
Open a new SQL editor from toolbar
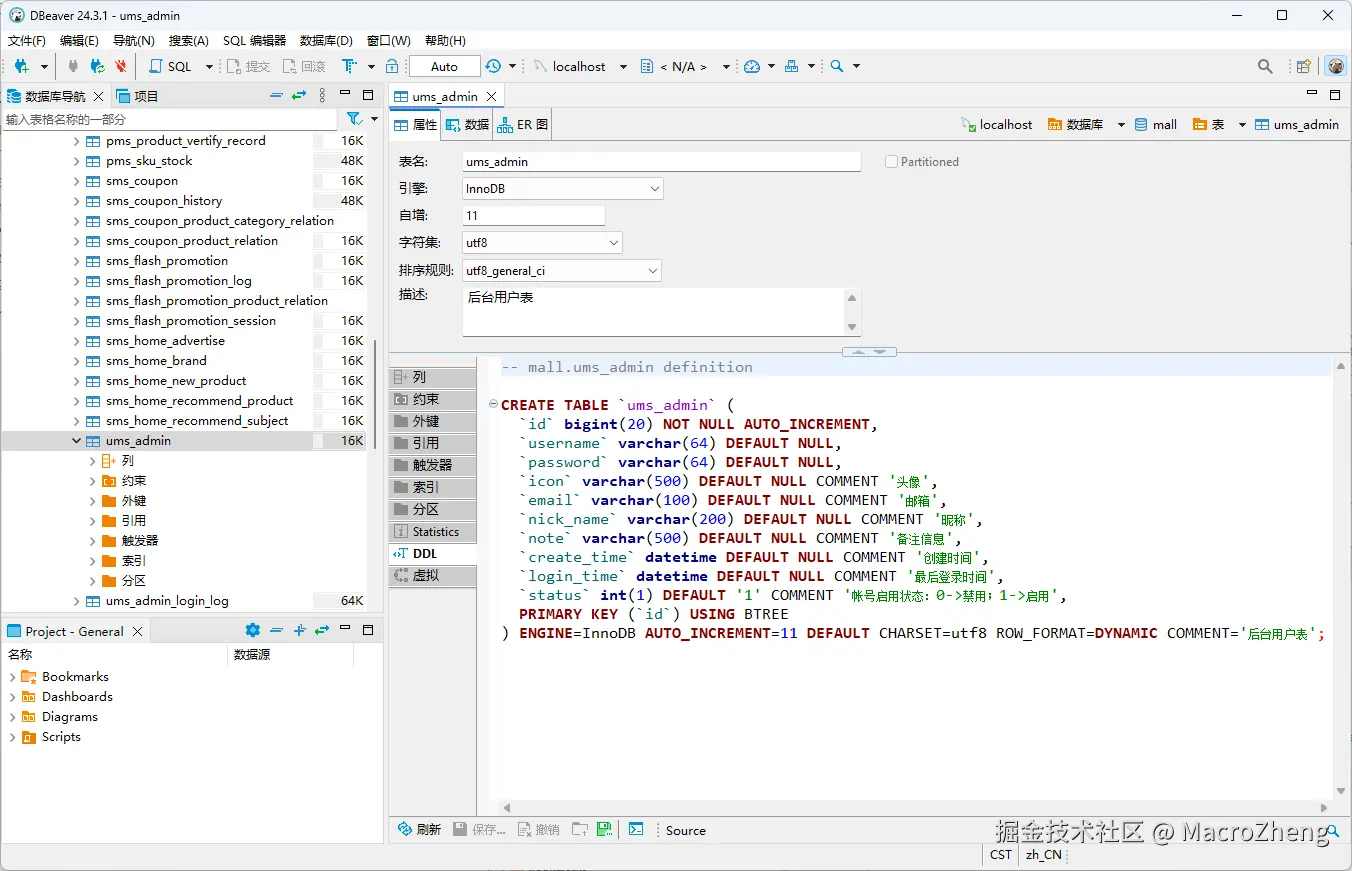[170, 66]
